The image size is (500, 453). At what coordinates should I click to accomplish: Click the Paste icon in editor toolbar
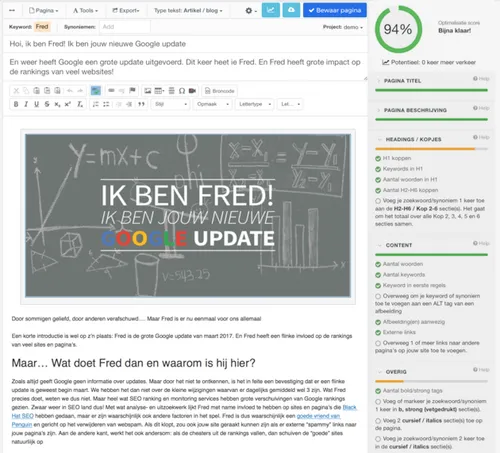click(37, 91)
